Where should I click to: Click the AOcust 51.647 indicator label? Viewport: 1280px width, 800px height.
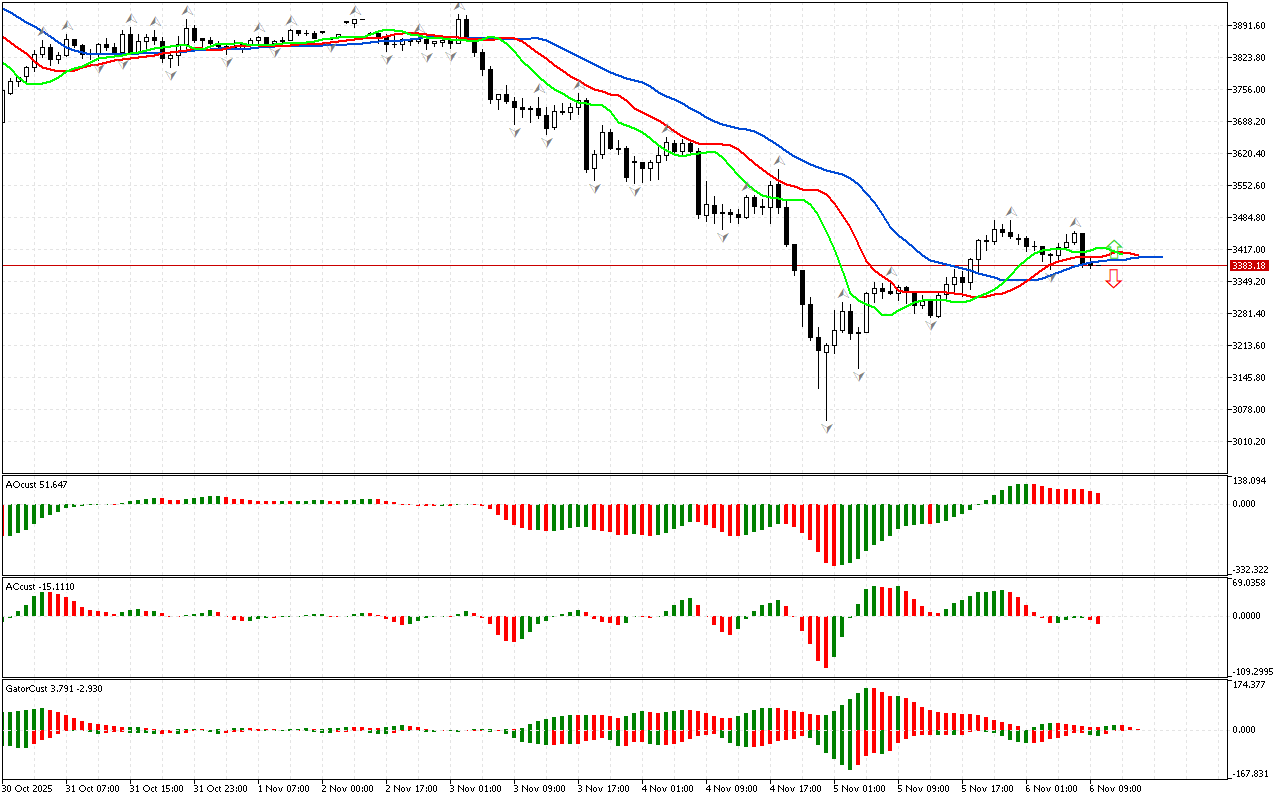[37, 484]
